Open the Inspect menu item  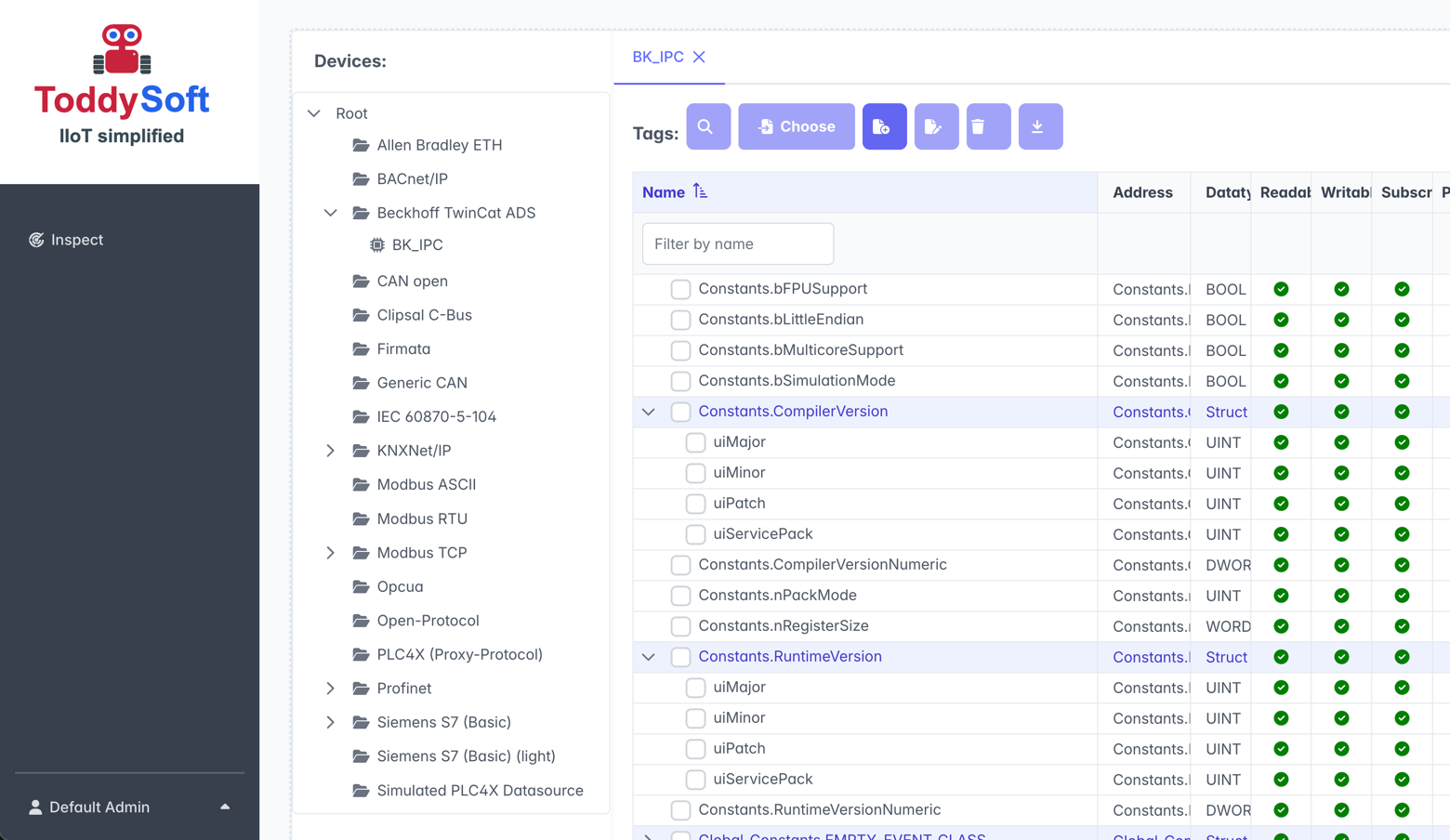pyautogui.click(x=76, y=240)
